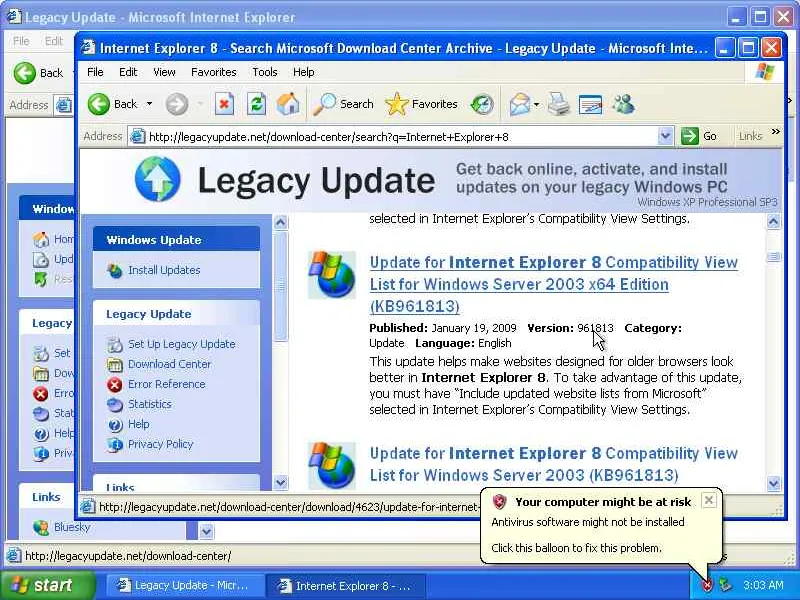Click sidebar scrollbar up arrow
Viewport: 800px width, 600px height.
[281, 222]
